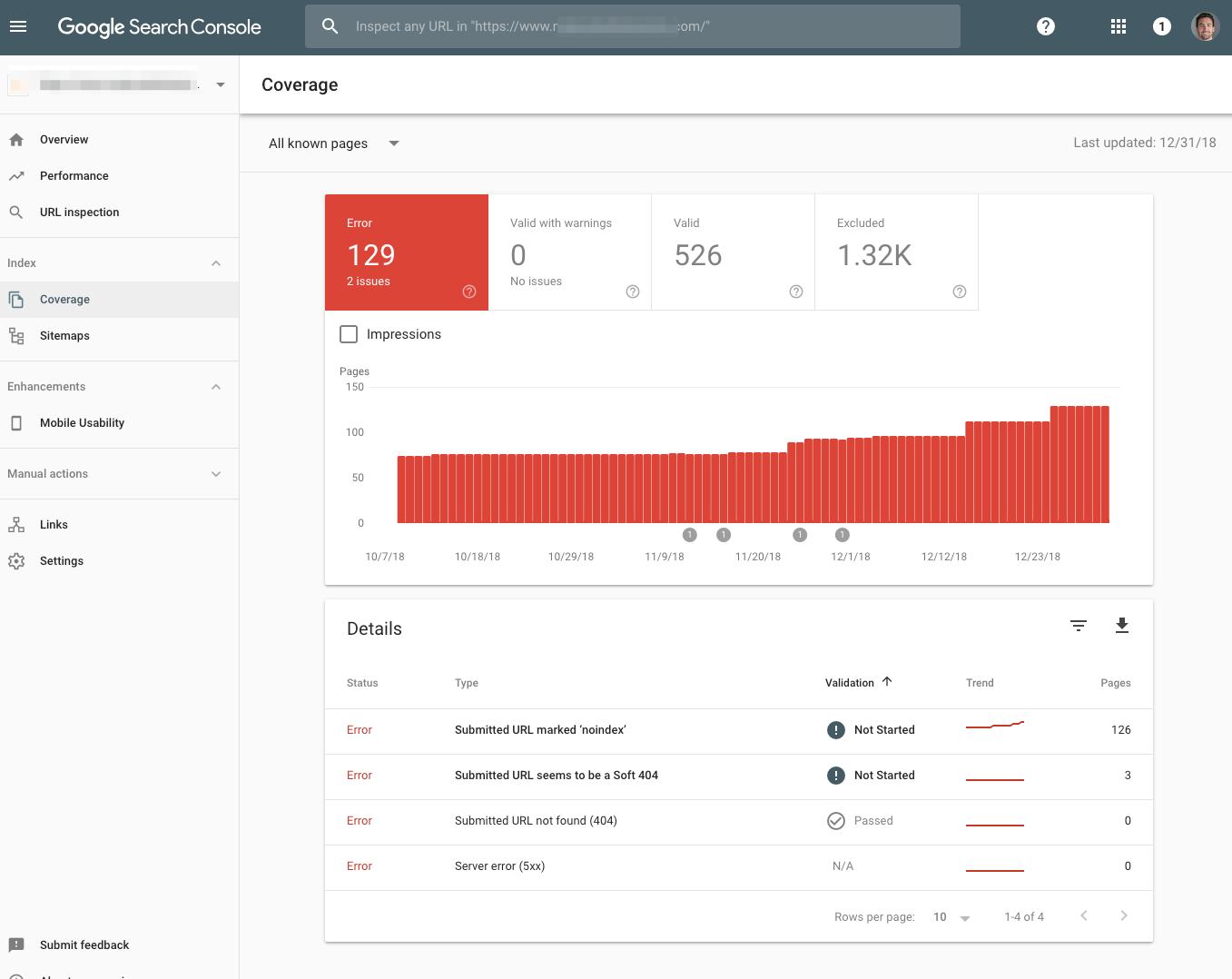Viewport: 1232px width, 979px height.
Task: Click the Settings gear icon in sidebar
Action: (x=16, y=561)
